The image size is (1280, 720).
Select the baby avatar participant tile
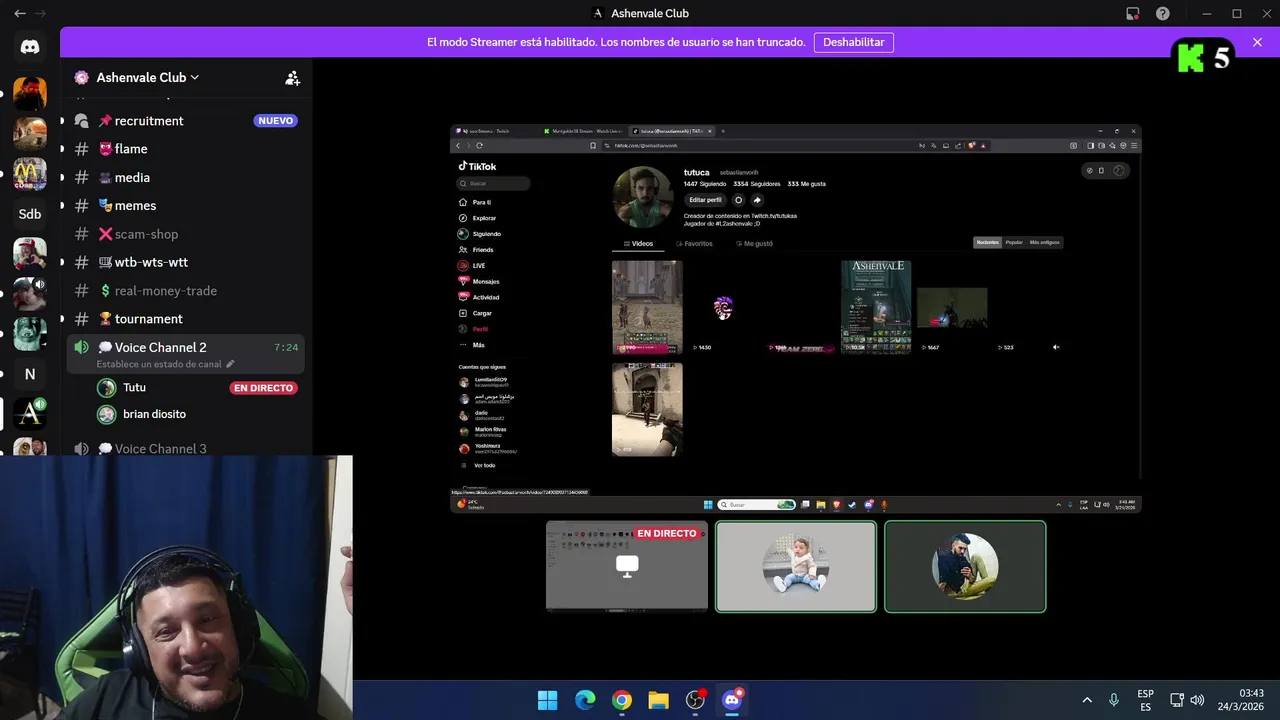pyautogui.click(x=796, y=566)
